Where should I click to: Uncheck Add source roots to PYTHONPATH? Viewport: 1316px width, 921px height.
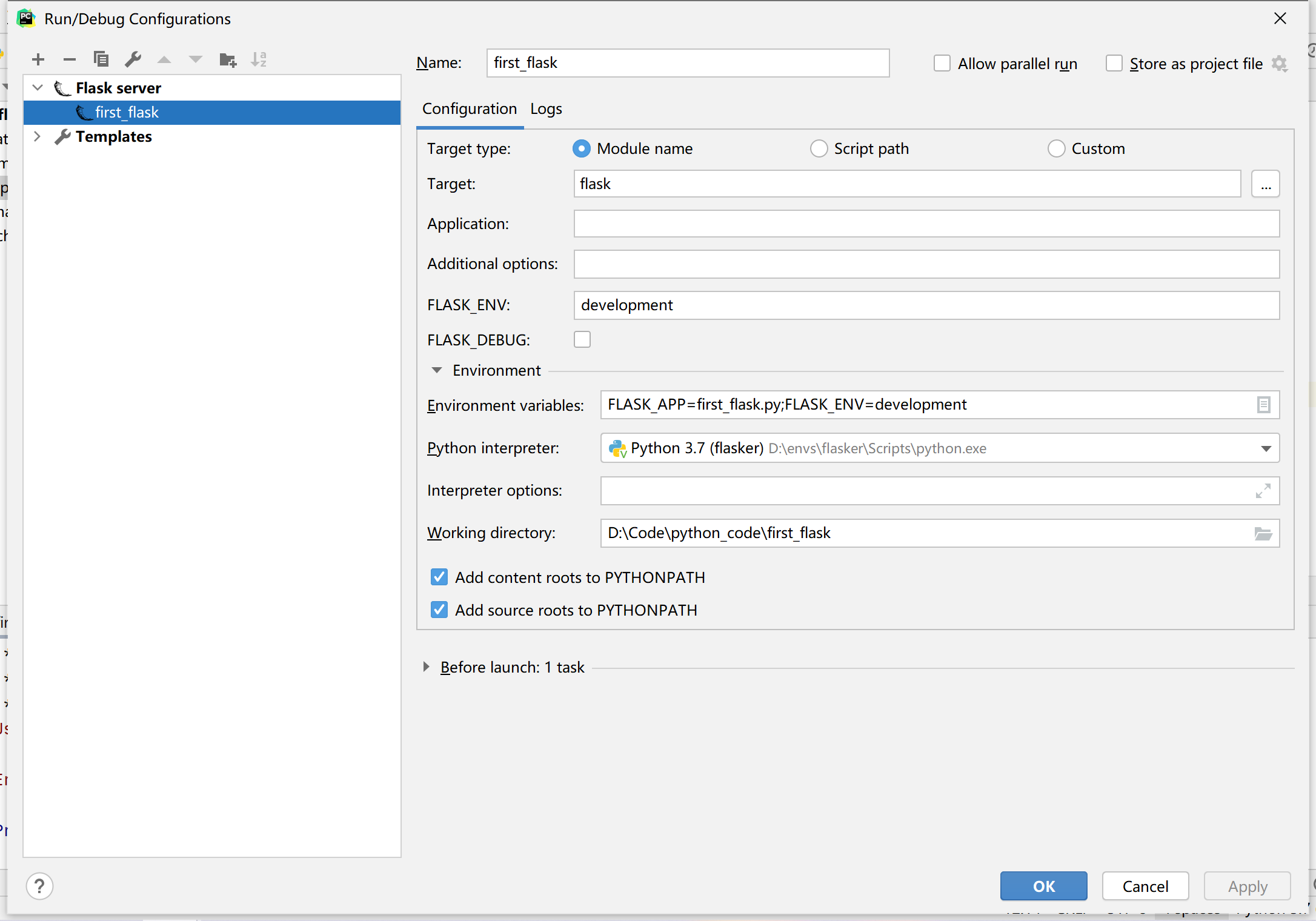(x=439, y=610)
